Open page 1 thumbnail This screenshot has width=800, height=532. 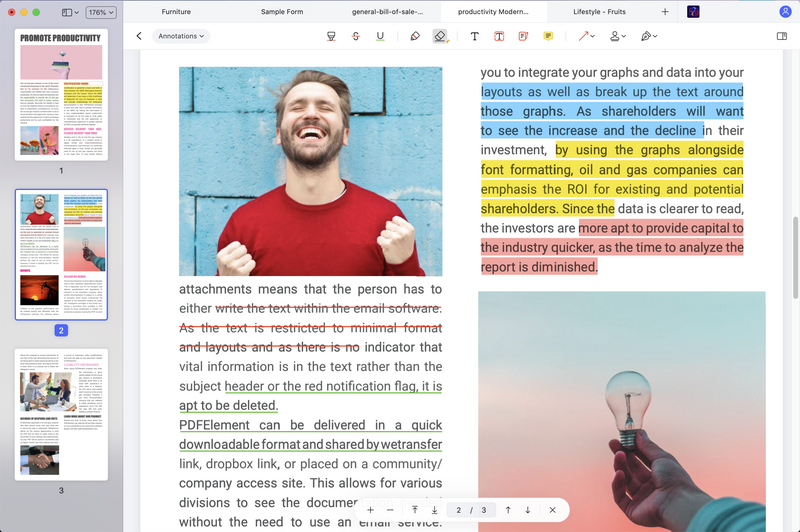[61, 95]
